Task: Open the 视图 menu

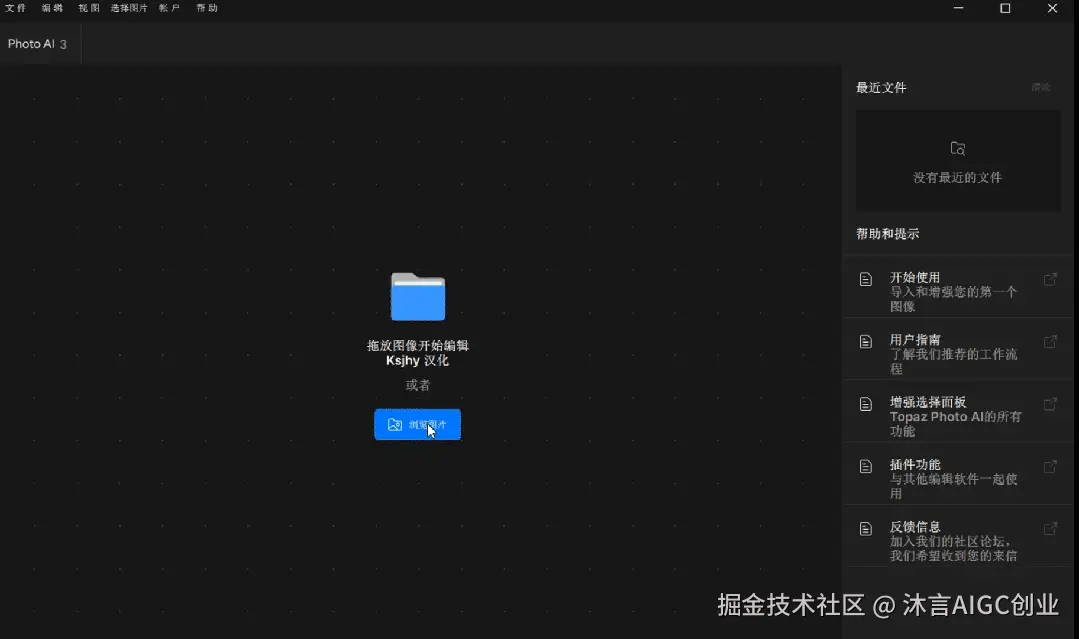Action: [x=89, y=8]
